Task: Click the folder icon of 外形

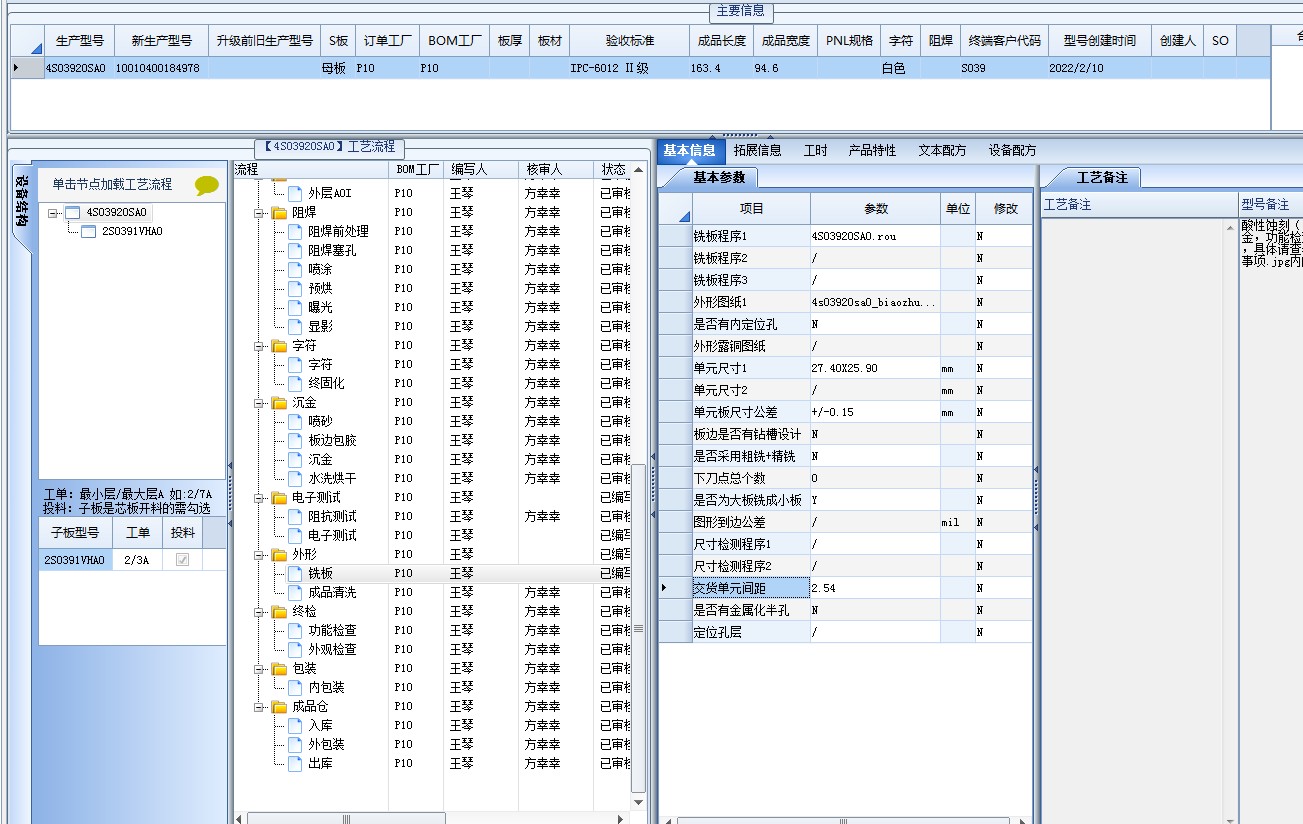Action: pyautogui.click(x=279, y=554)
